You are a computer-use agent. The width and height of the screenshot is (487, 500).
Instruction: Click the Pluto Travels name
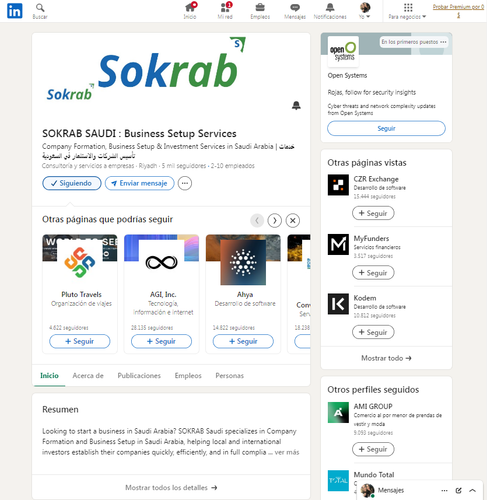pos(81,294)
